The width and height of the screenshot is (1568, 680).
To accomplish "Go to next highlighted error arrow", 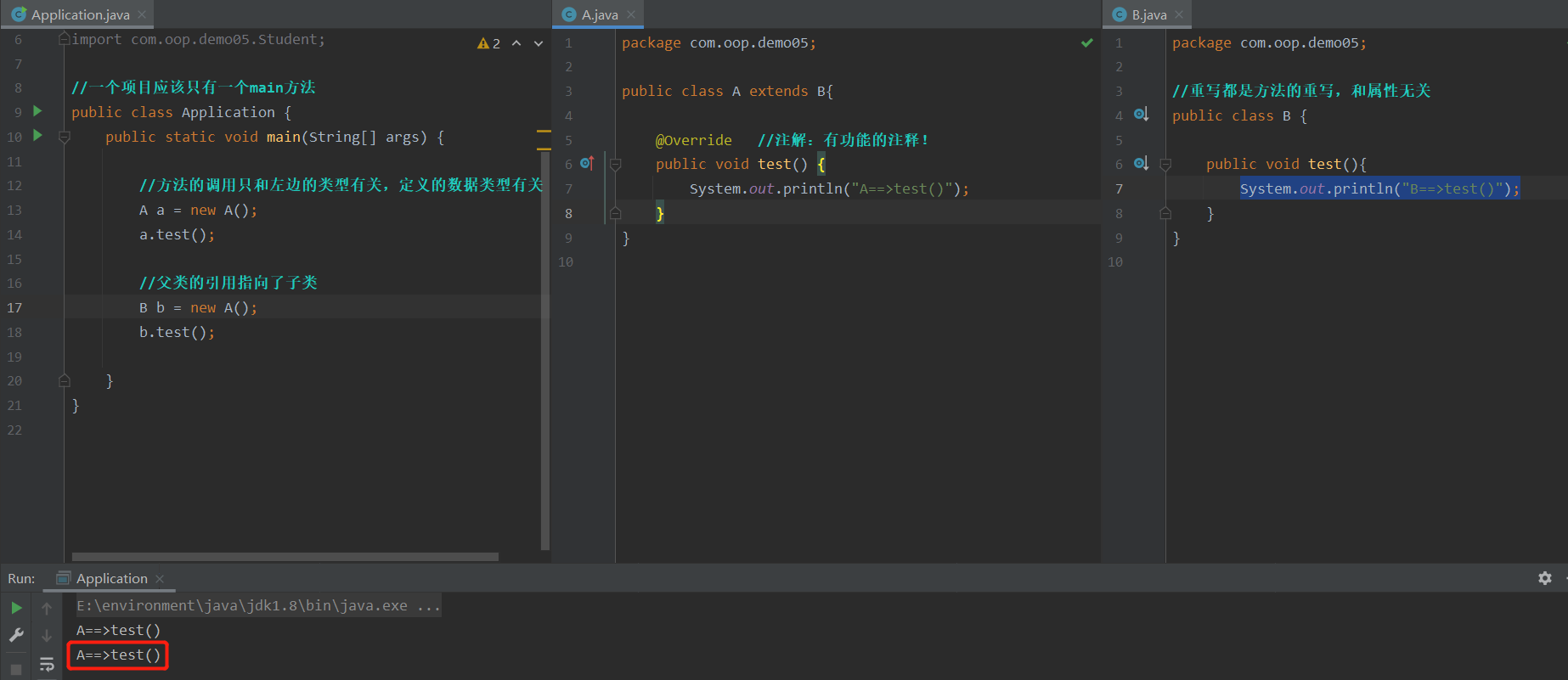I will coord(539,43).
